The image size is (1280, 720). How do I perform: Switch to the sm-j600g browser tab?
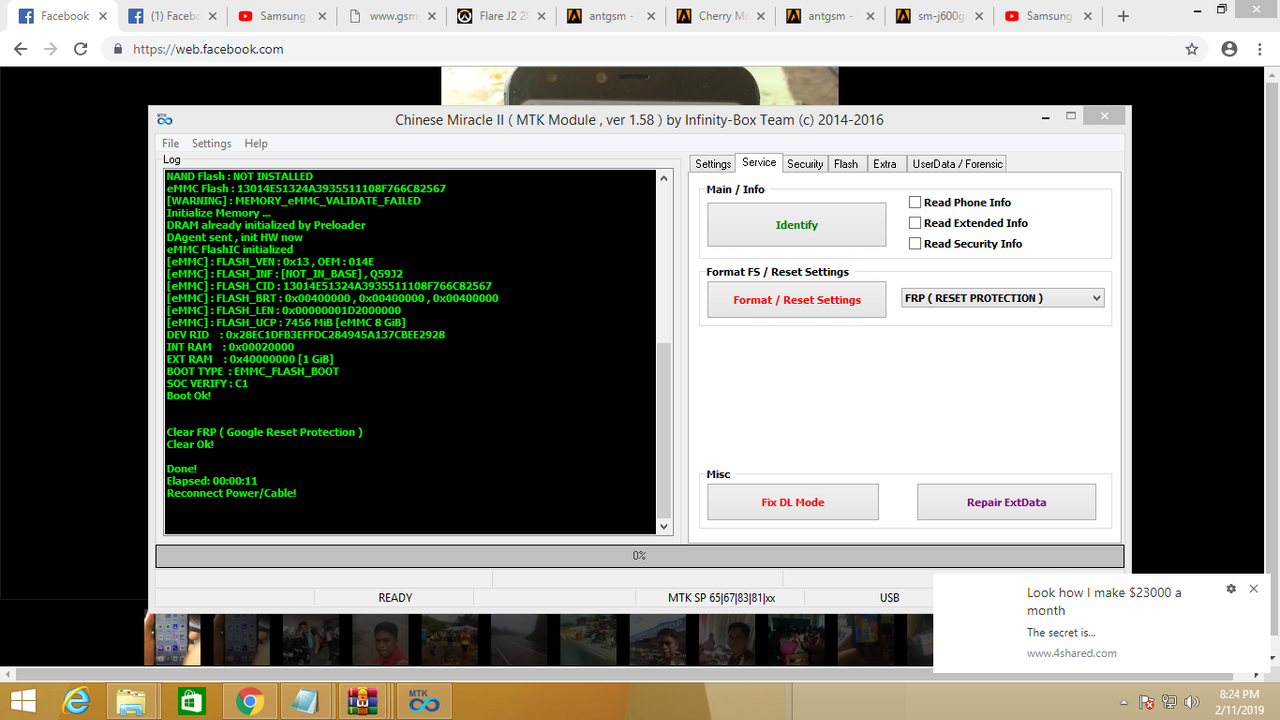(x=941, y=16)
